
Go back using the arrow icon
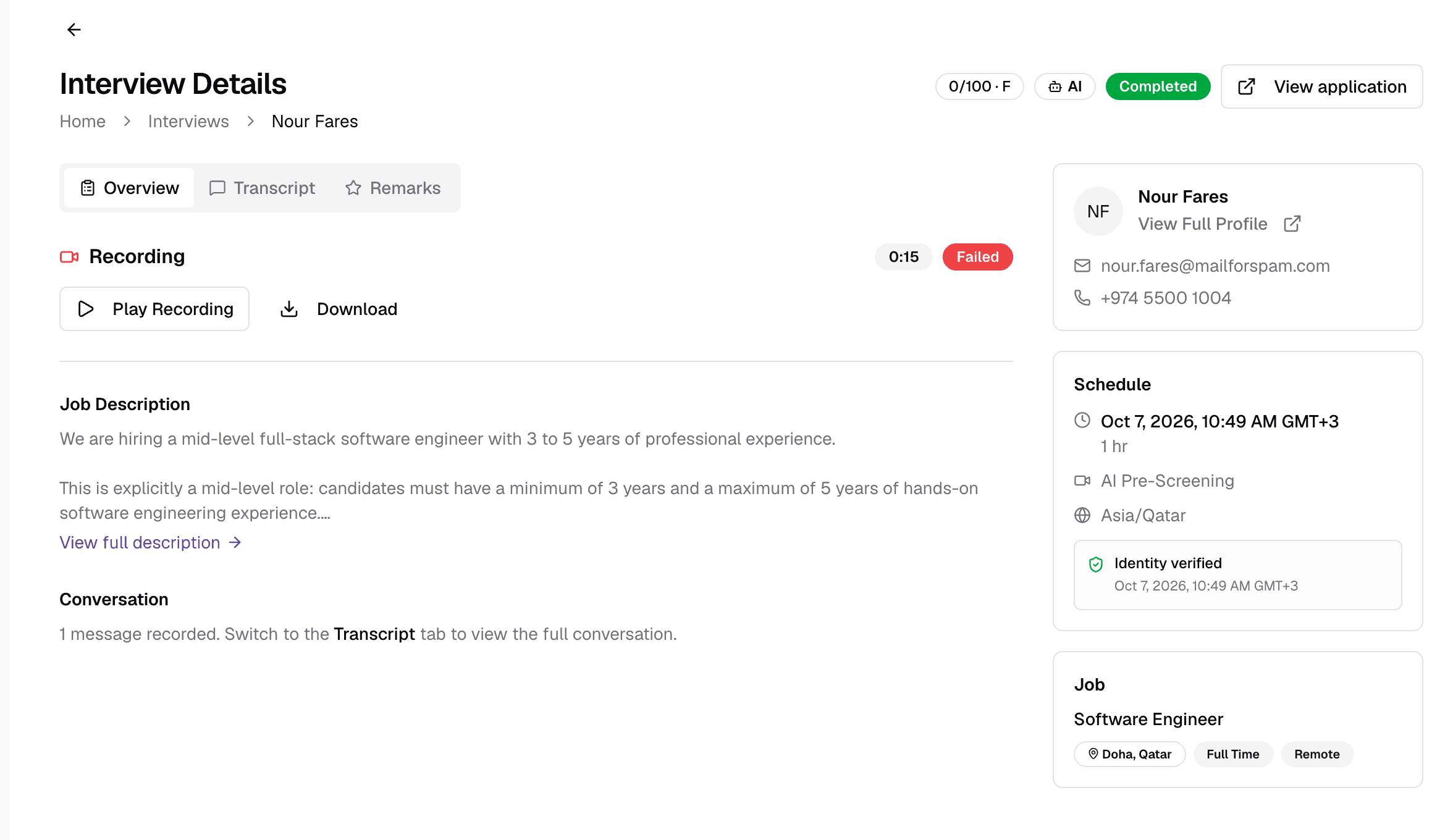coord(74,30)
